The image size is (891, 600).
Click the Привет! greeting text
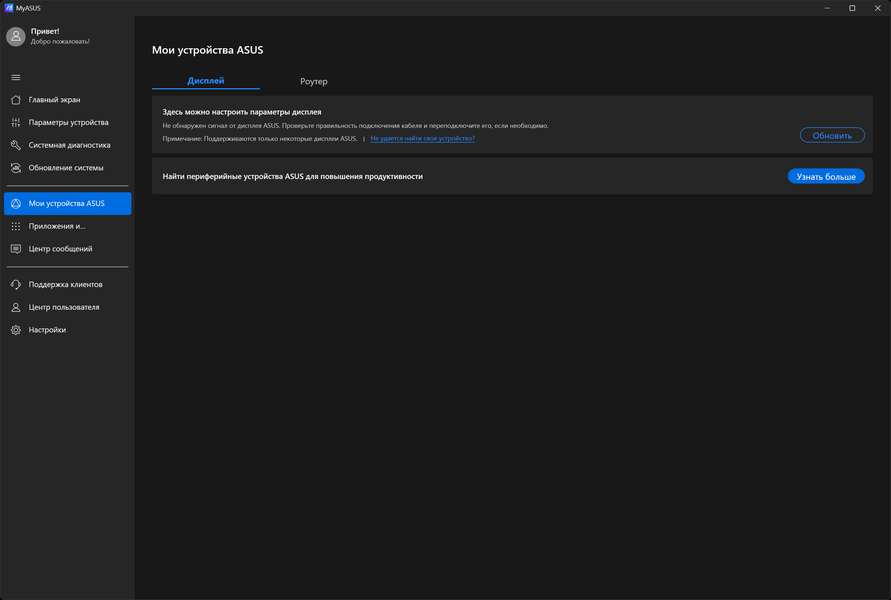[45, 31]
